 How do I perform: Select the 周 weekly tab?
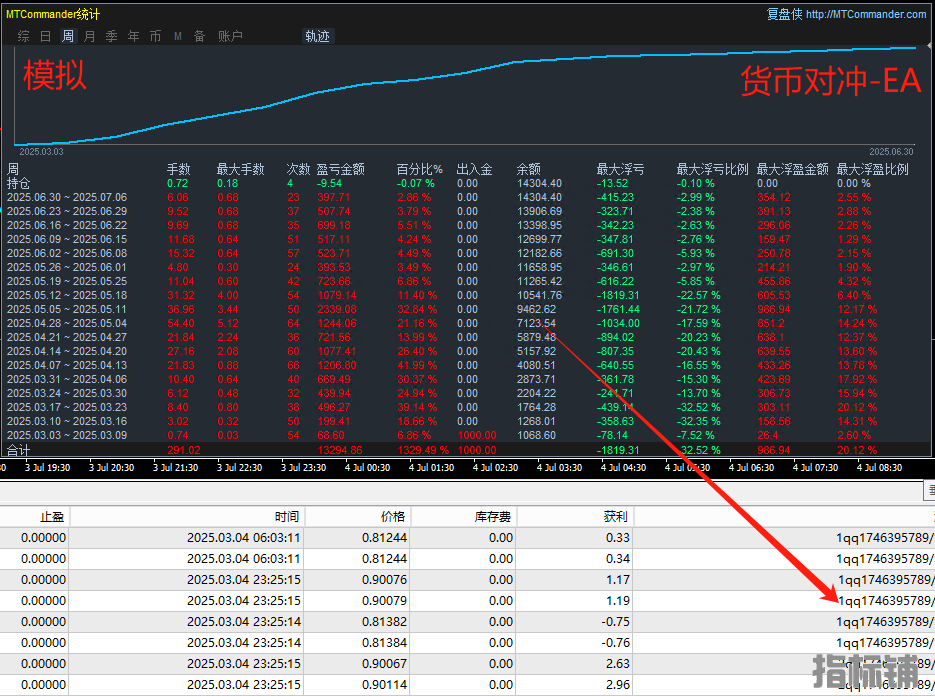click(x=68, y=36)
